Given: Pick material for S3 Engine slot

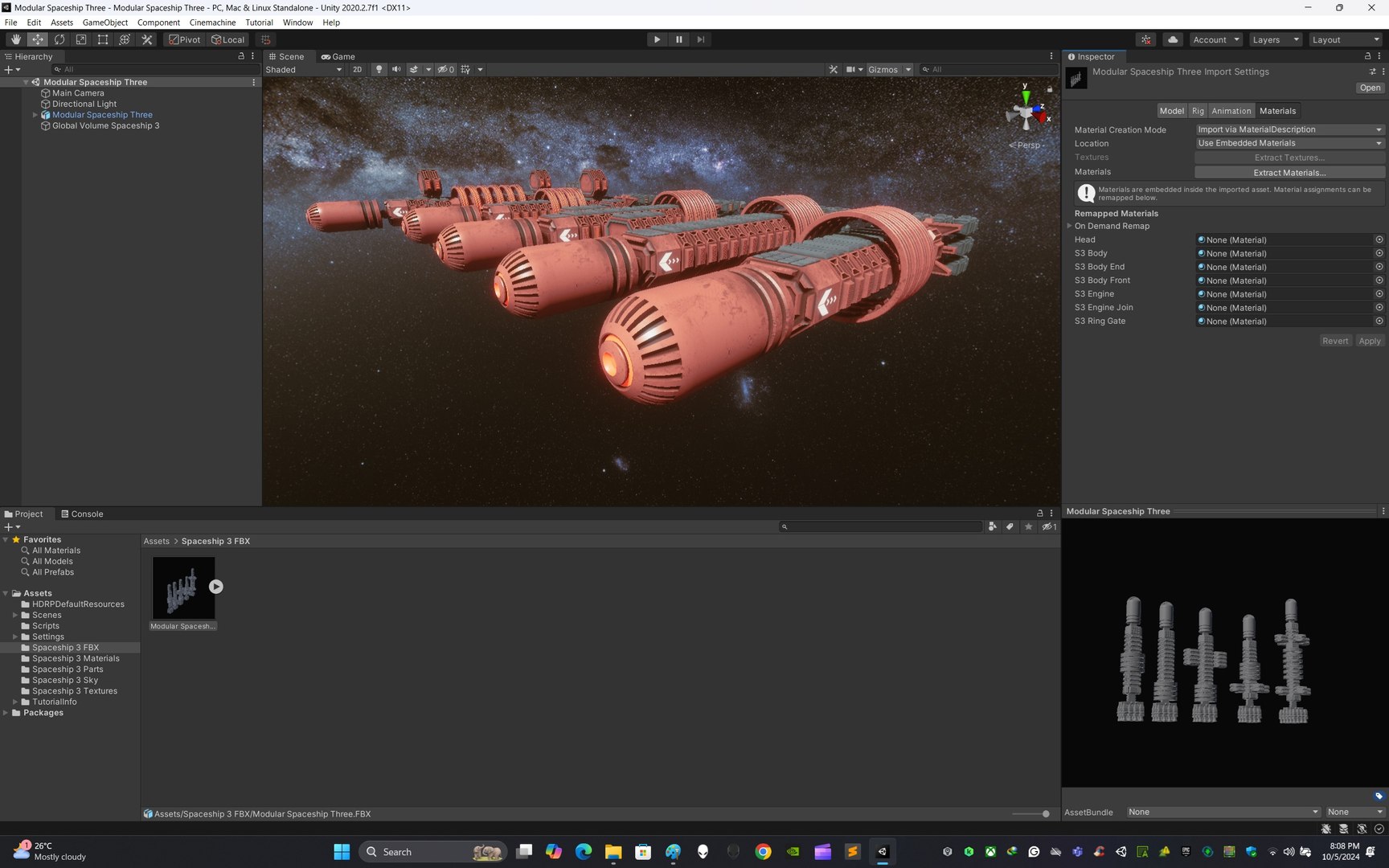Looking at the screenshot, I should tap(1379, 294).
